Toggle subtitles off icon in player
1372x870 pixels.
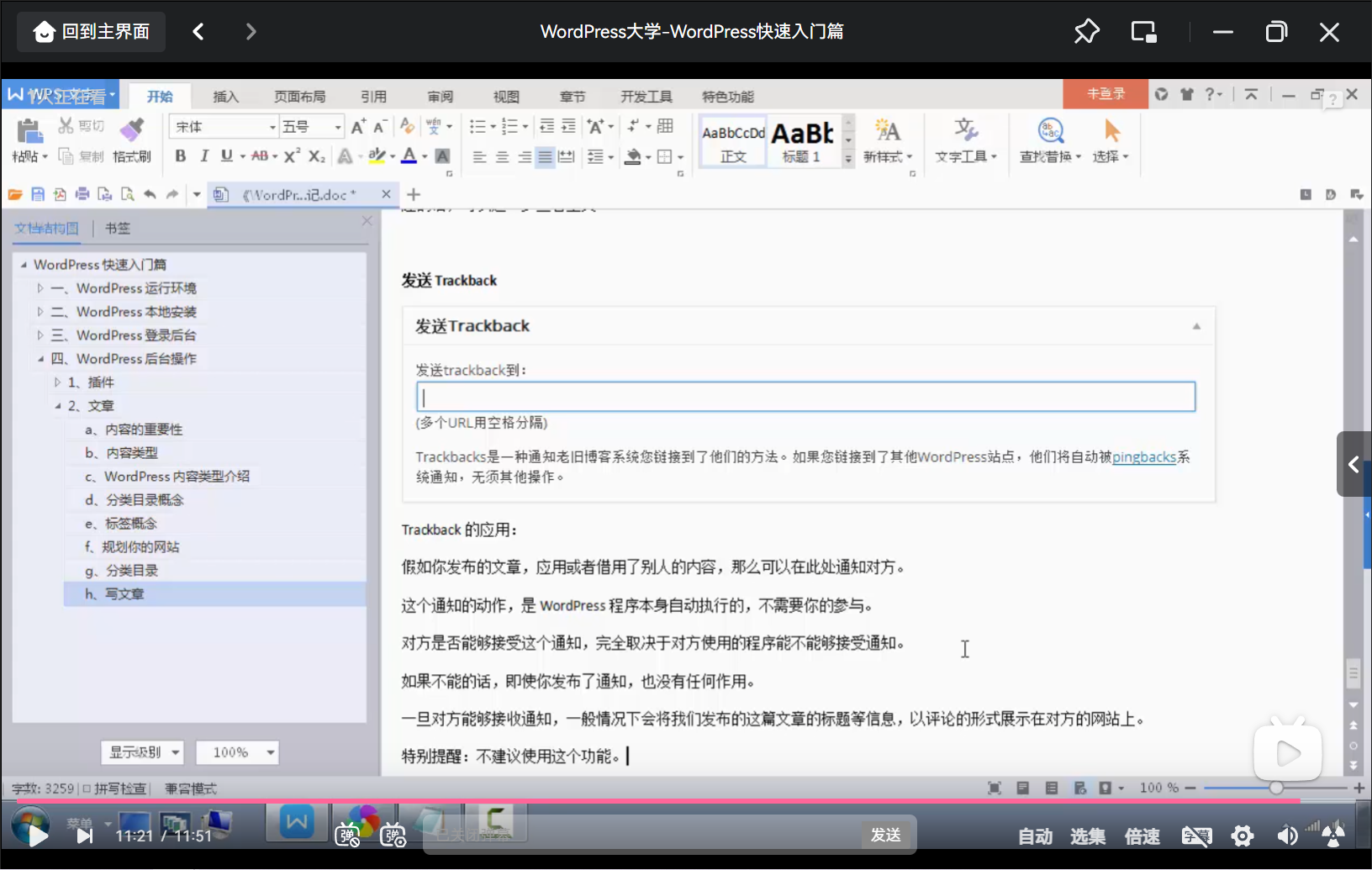(1196, 836)
